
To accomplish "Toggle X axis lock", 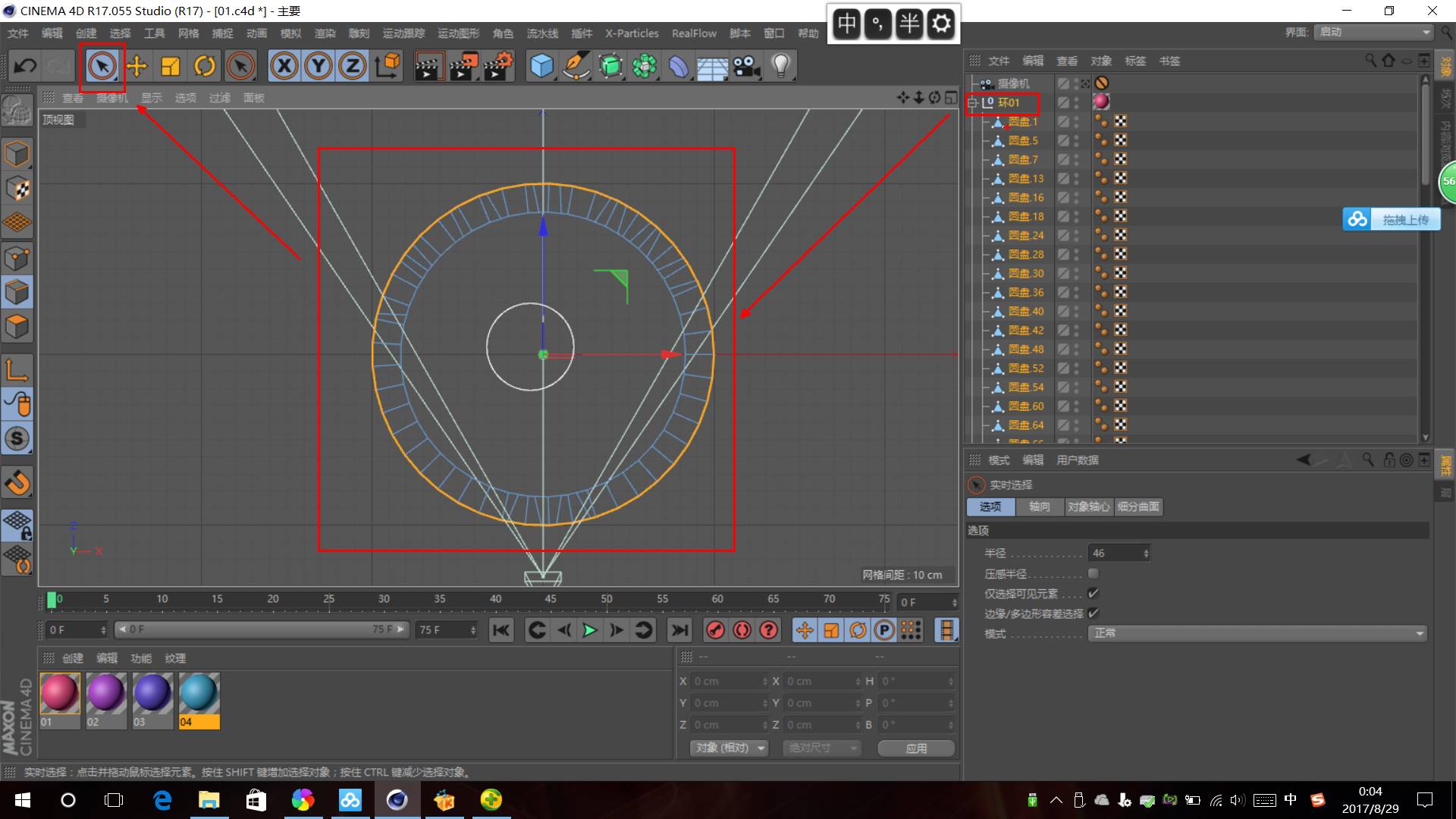I will coord(284,67).
